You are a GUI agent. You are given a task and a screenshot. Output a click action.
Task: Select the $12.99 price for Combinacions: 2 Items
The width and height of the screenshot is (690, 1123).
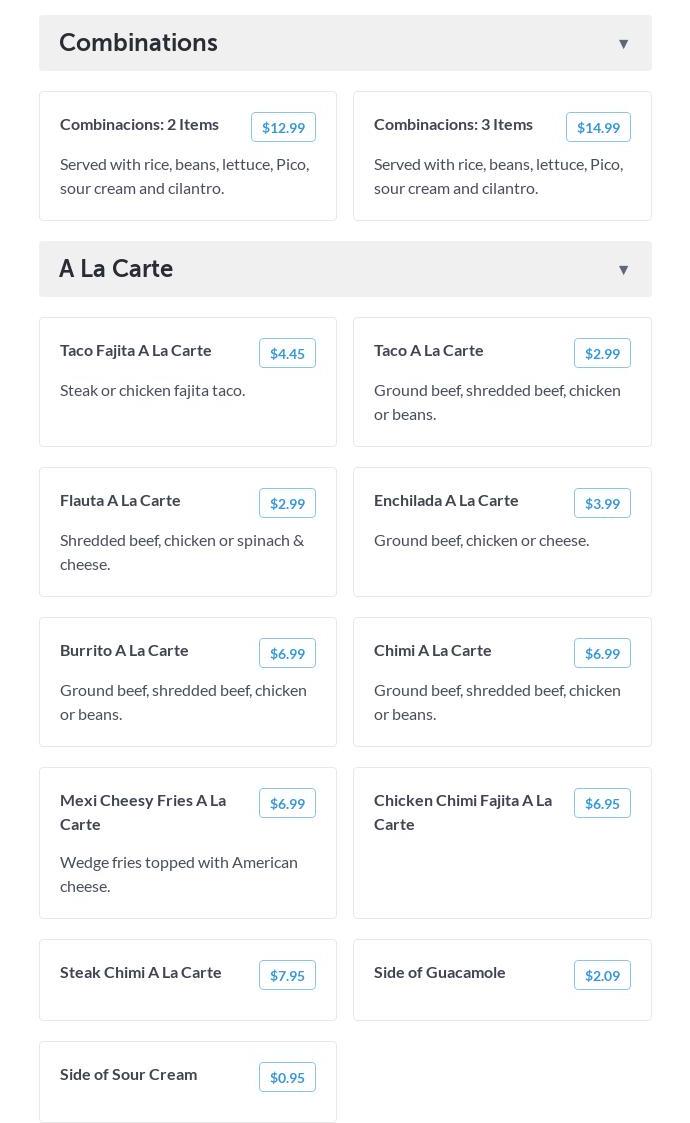pyautogui.click(x=283, y=127)
